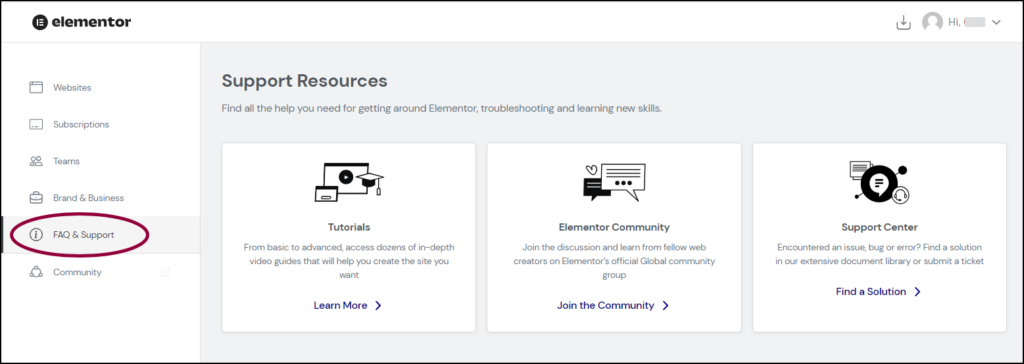Click the Subscriptions icon in the sidebar
Image resolution: width=1024 pixels, height=364 pixels.
[x=36, y=124]
